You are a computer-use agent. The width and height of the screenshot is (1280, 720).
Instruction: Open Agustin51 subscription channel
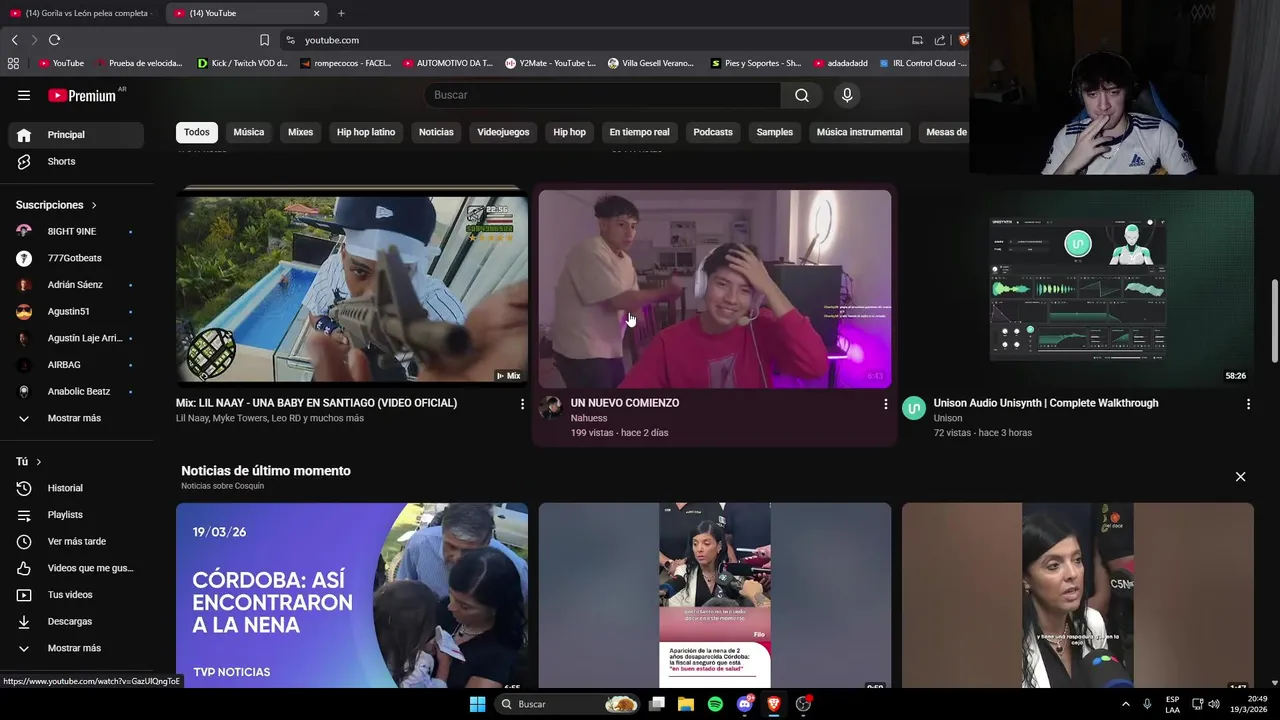pos(76,311)
